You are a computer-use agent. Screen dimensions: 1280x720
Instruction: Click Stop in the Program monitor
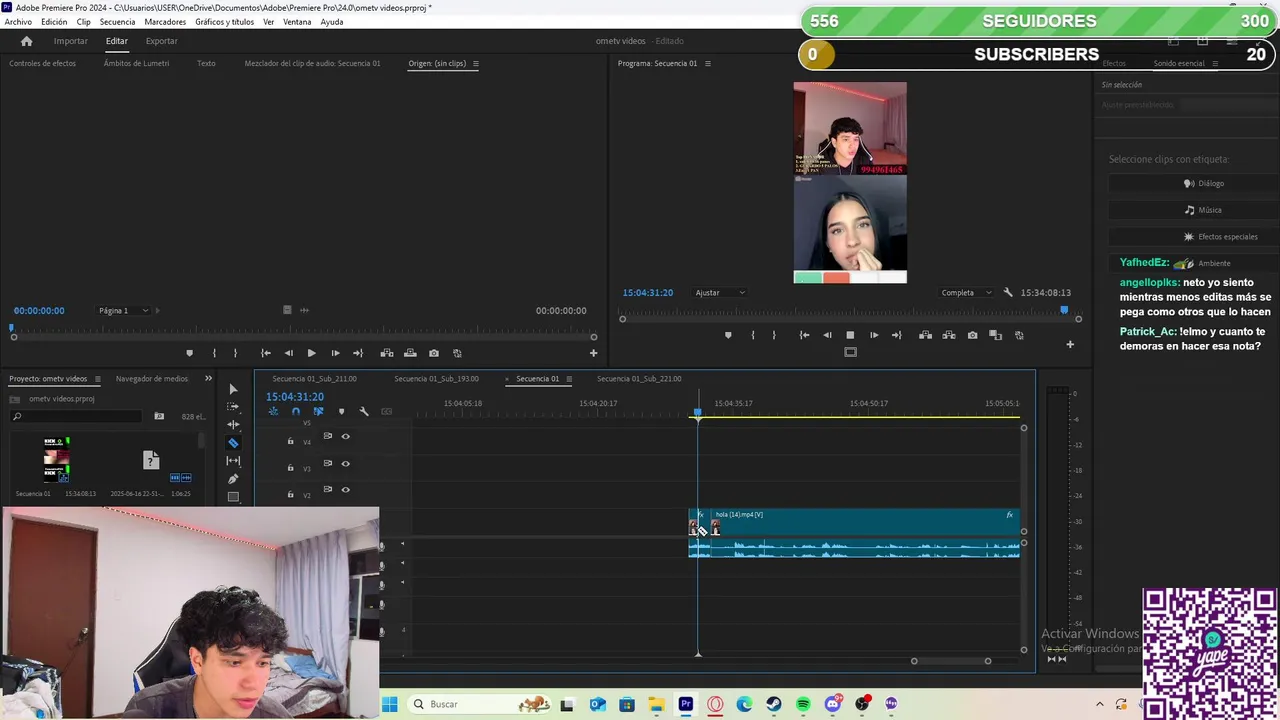click(x=850, y=335)
